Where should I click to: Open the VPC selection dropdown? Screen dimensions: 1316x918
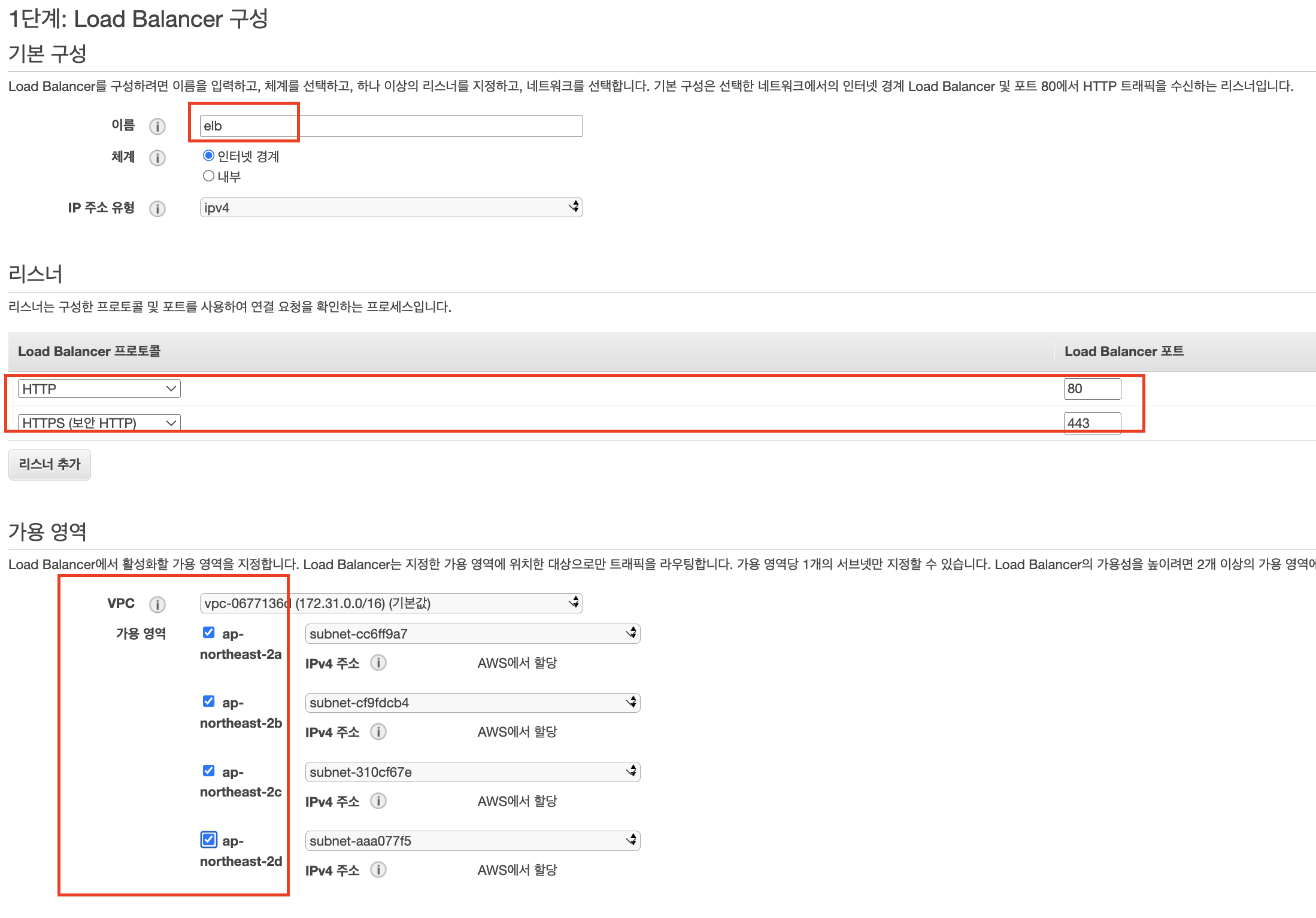[391, 603]
